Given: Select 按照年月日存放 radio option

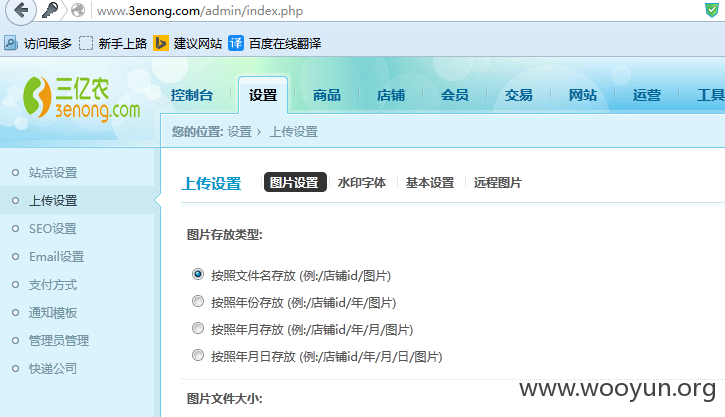Looking at the screenshot, I should point(198,355).
